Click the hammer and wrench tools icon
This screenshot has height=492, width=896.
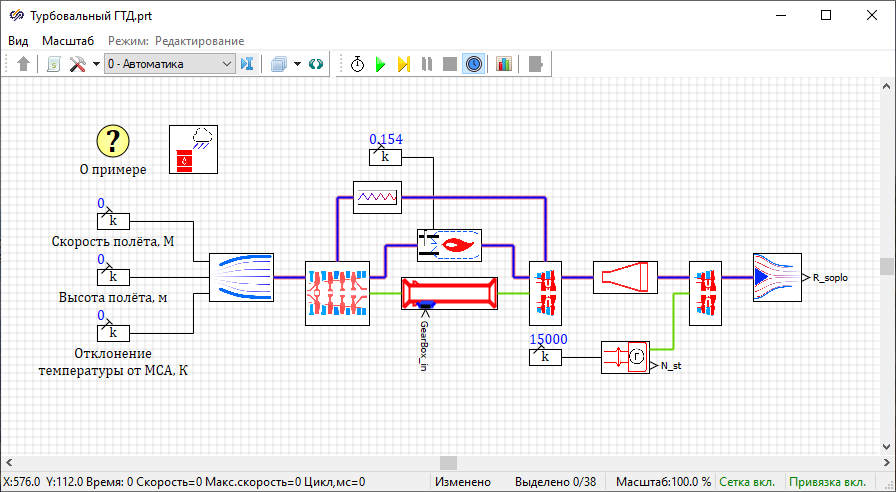[76, 64]
